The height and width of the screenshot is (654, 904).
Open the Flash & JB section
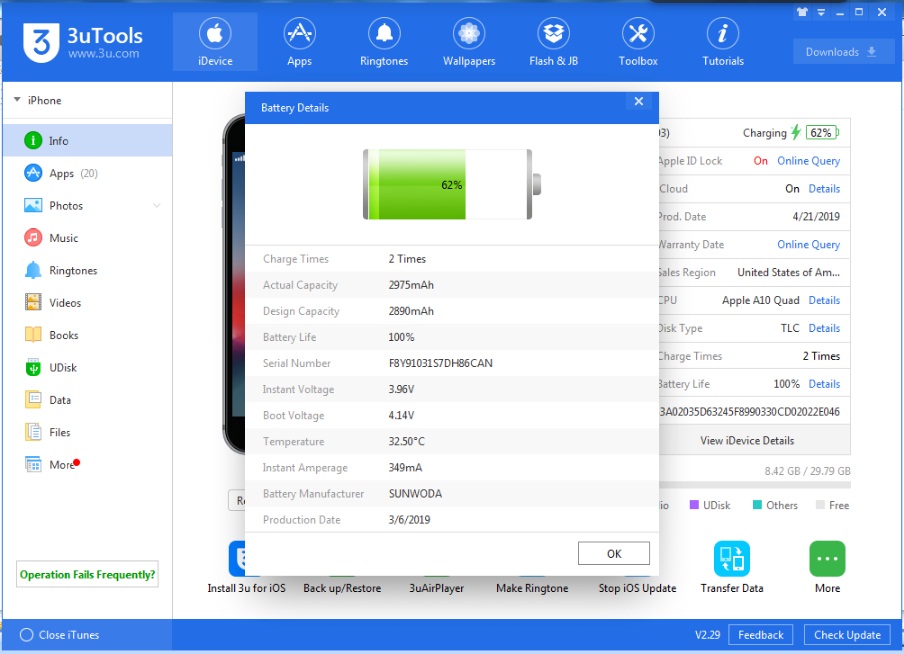(553, 42)
